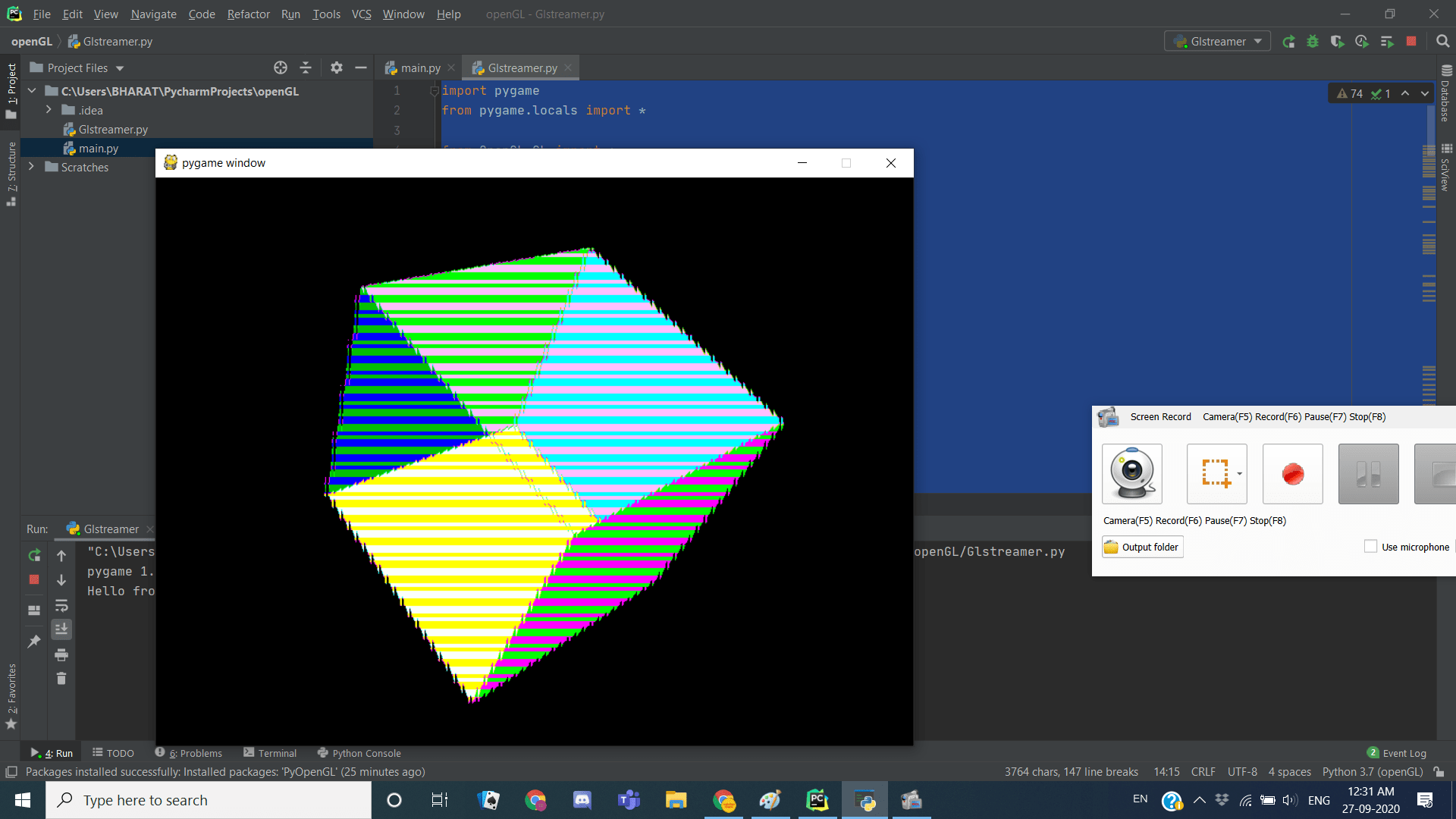The width and height of the screenshot is (1456, 819).
Task: Open the Refactor menu
Action: point(248,14)
